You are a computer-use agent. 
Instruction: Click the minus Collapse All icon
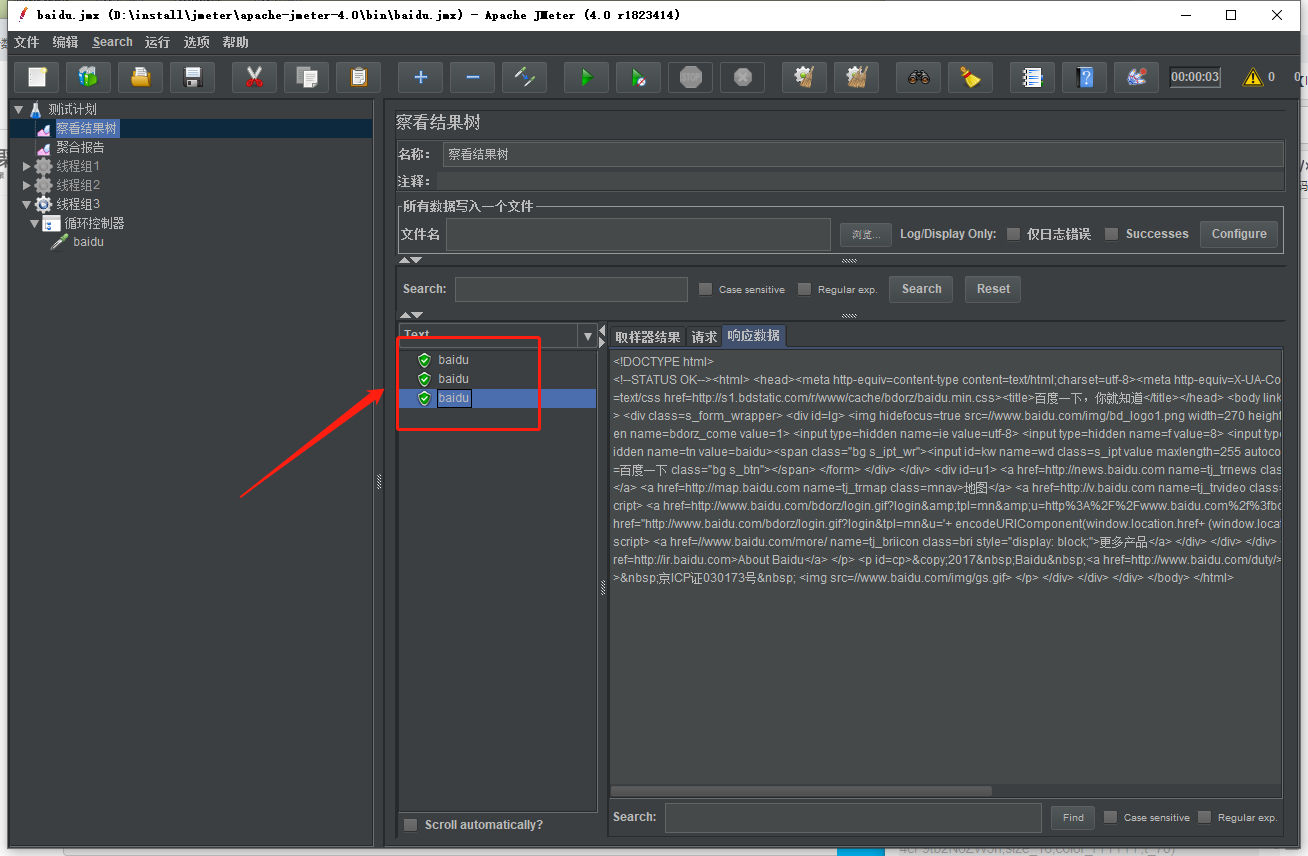tap(472, 77)
